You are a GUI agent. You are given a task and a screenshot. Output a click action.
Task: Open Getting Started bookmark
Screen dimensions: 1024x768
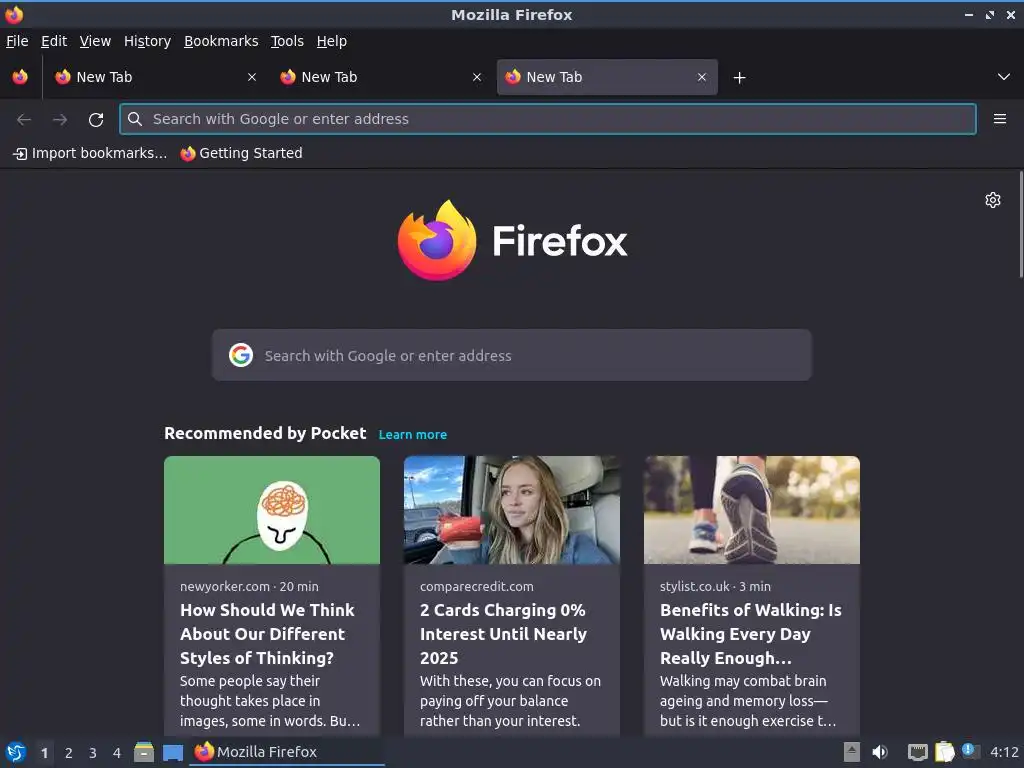242,153
